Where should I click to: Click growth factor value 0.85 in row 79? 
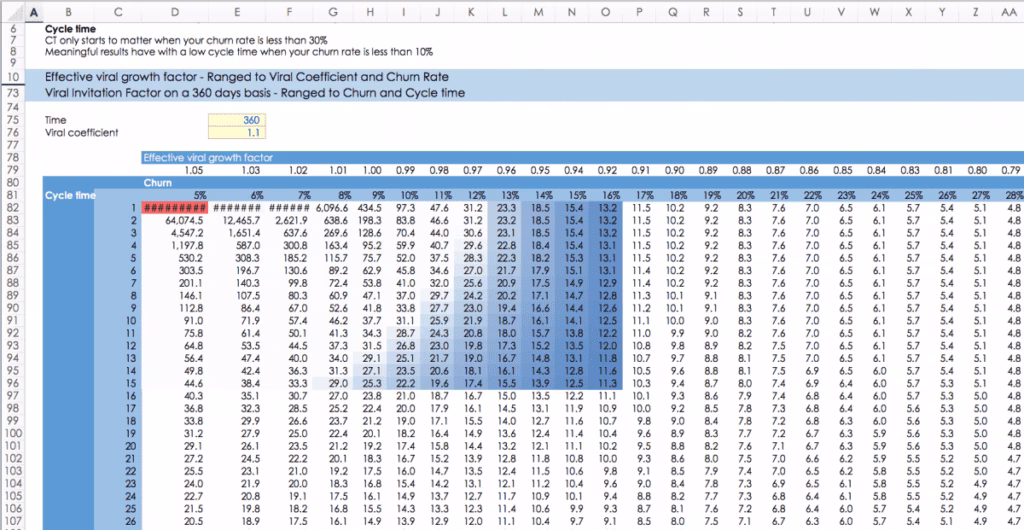pyautogui.click(x=840, y=170)
